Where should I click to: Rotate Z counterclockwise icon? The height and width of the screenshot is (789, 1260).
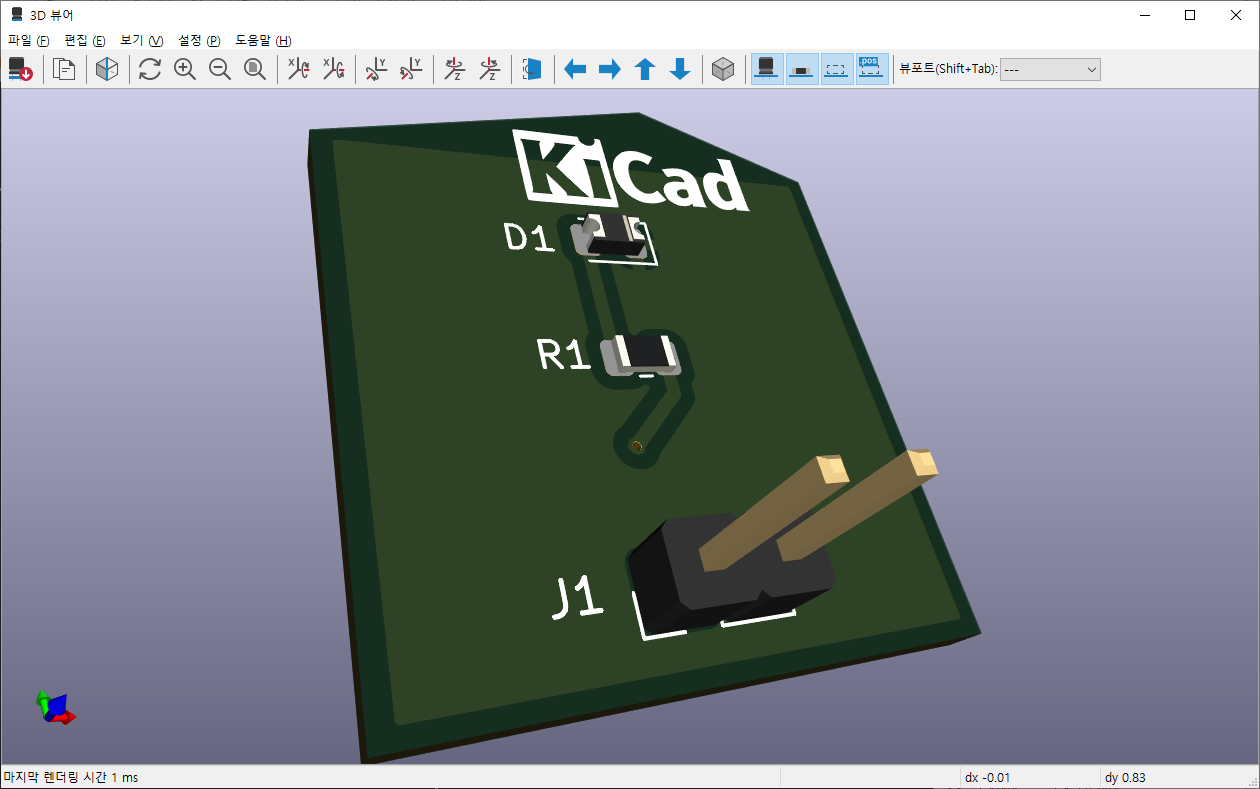pos(489,69)
